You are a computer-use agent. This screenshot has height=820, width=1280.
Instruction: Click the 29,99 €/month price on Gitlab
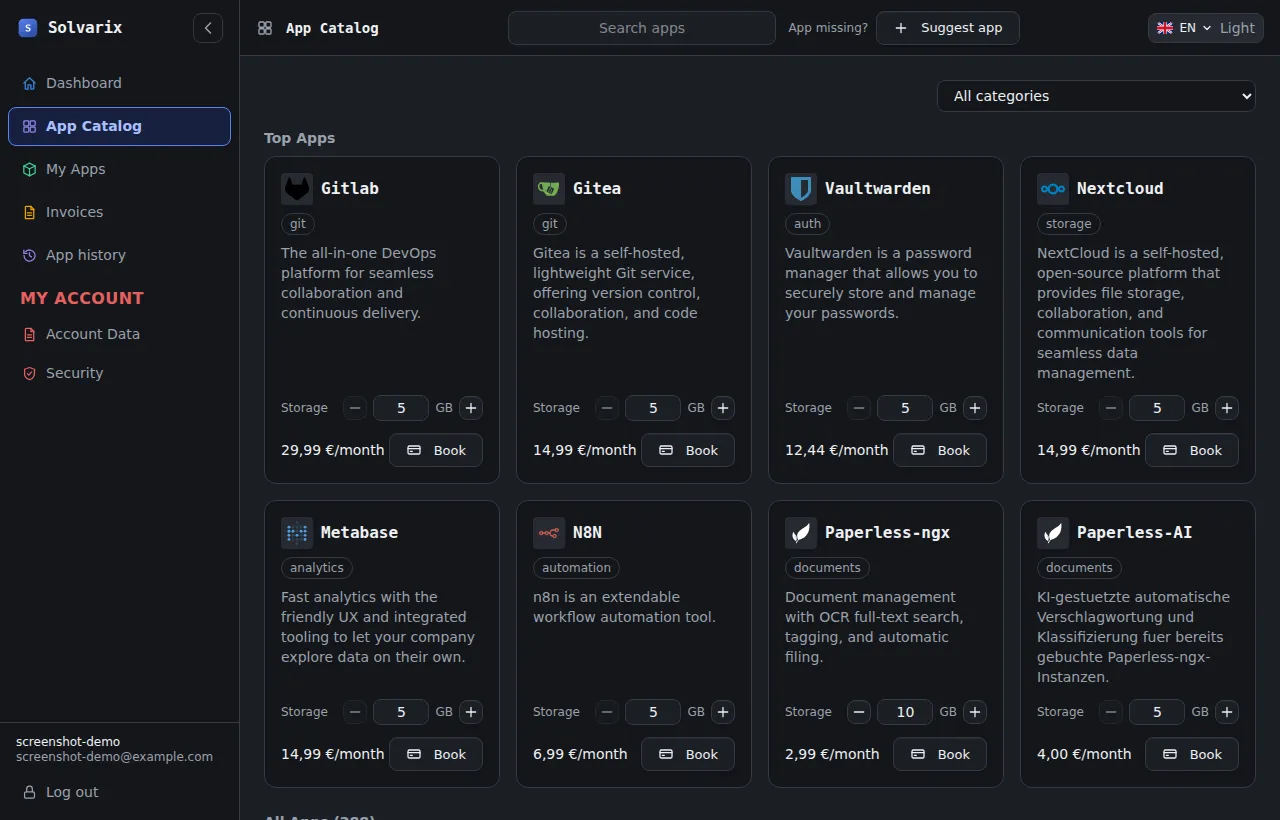[332, 450]
